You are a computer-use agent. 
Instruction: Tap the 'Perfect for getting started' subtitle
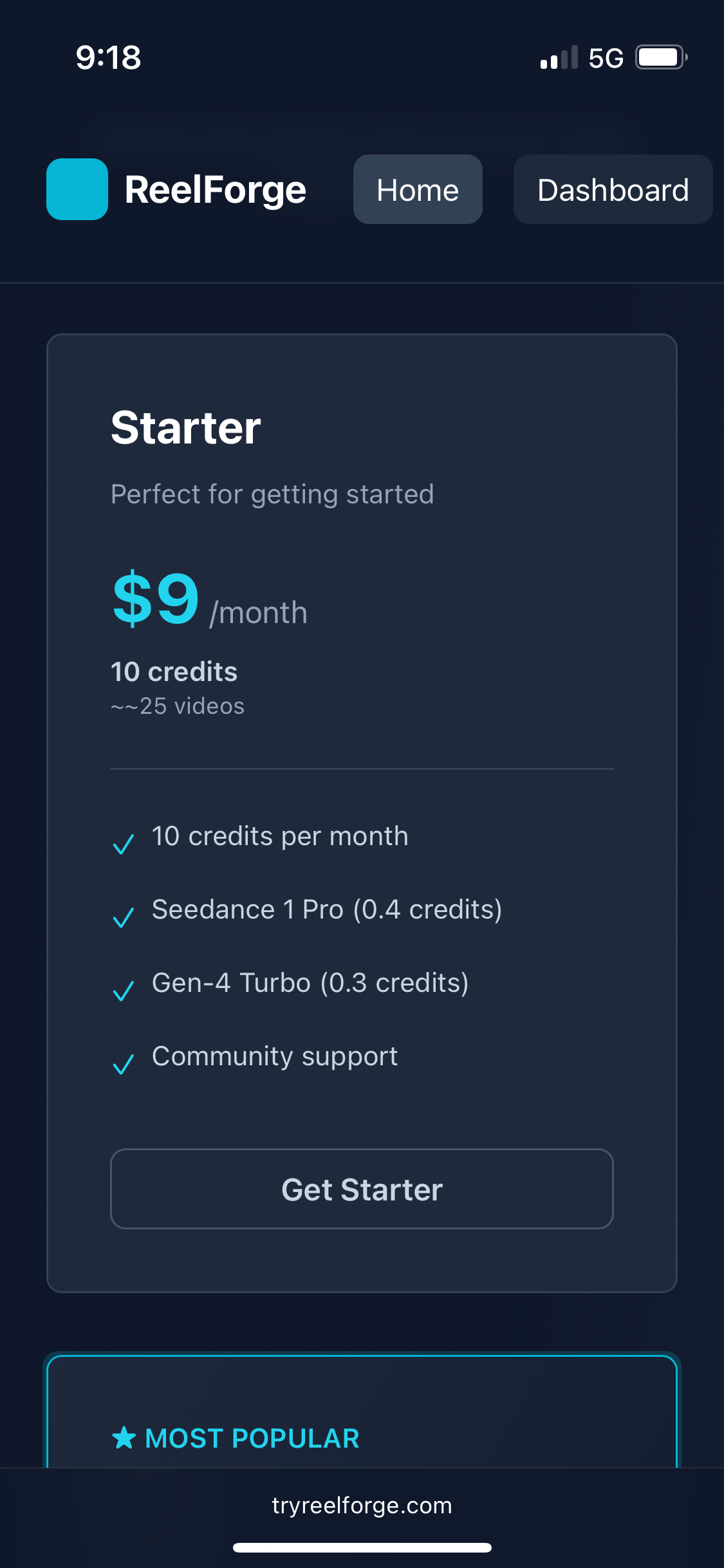[273, 493]
